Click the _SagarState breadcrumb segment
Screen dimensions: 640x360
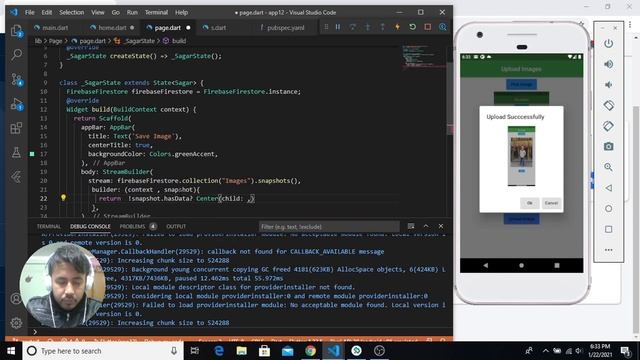click(x=135, y=41)
